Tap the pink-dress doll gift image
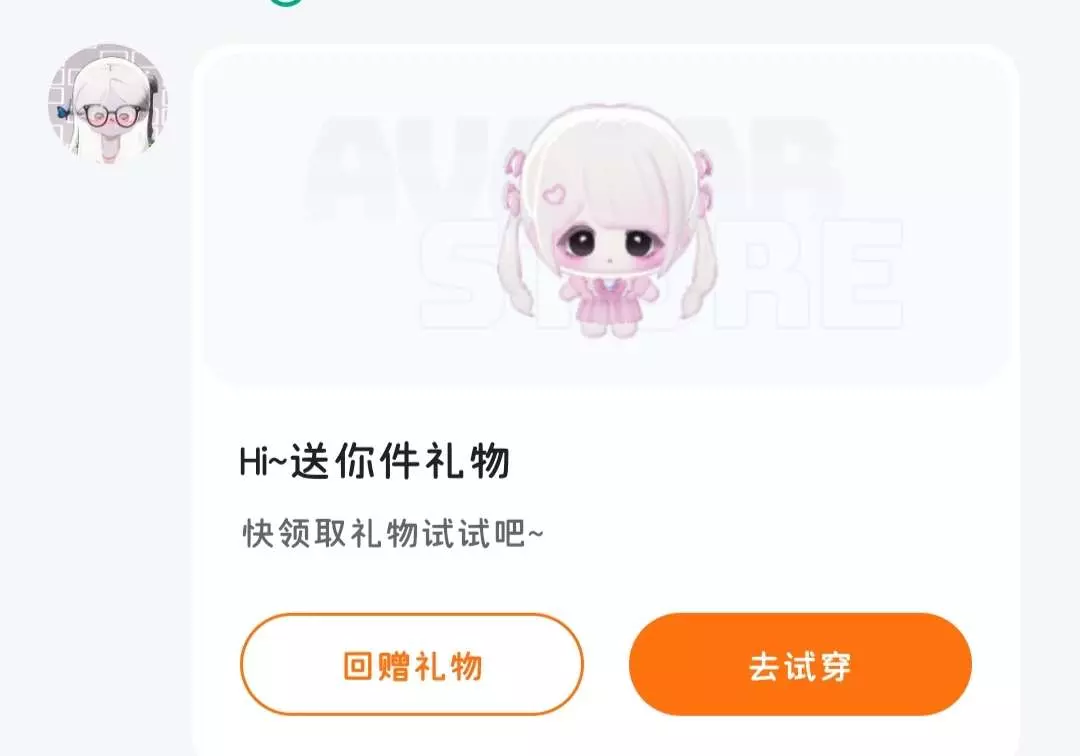Viewport: 1080px width, 756px height. pos(609,222)
